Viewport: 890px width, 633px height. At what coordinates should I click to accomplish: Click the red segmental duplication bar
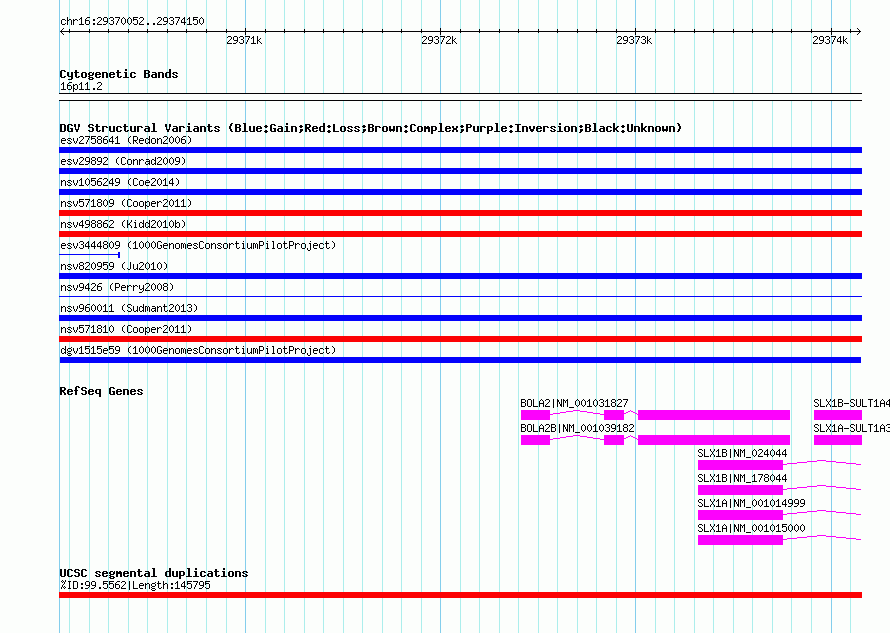click(460, 595)
